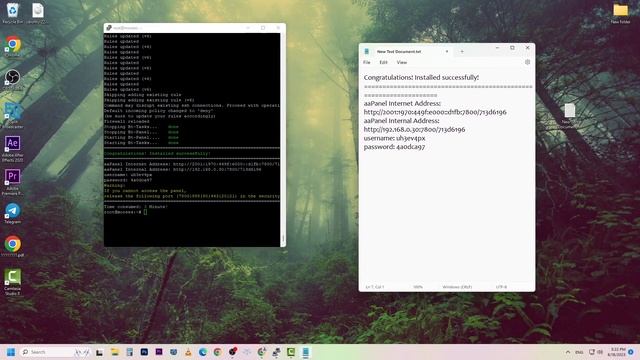Minimize the terminal window
Screen dimensions: 640x360
point(248,28)
